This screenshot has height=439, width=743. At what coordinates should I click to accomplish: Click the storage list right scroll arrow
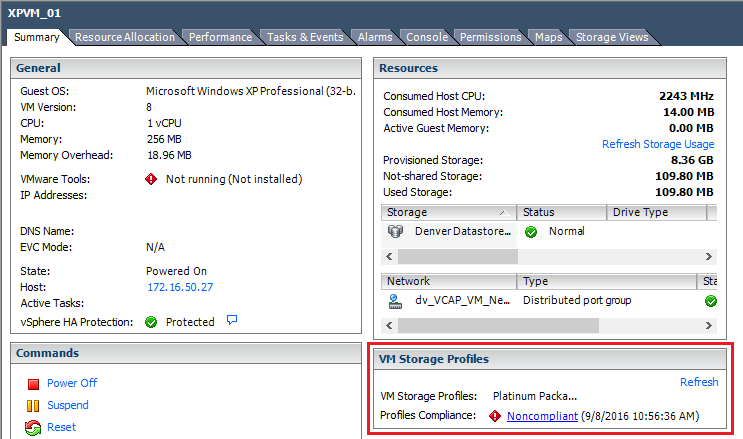(709, 256)
